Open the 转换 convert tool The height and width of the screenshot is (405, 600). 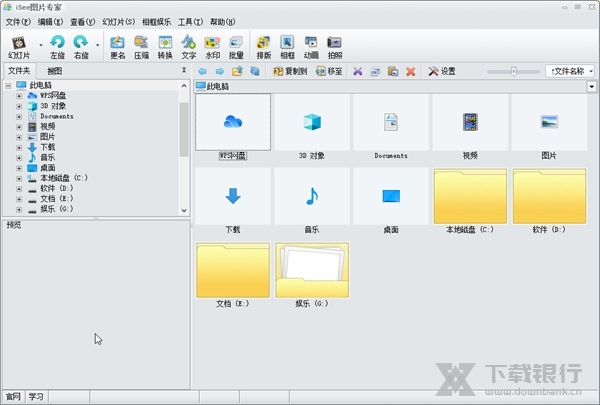click(165, 47)
